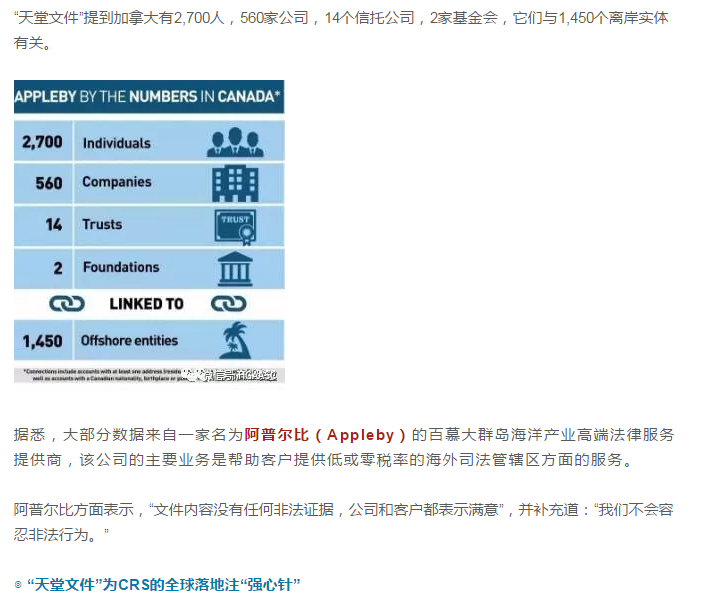Screen dimensions: 711x610
Task: Click the three-person Individuals icon
Action: [235, 142]
